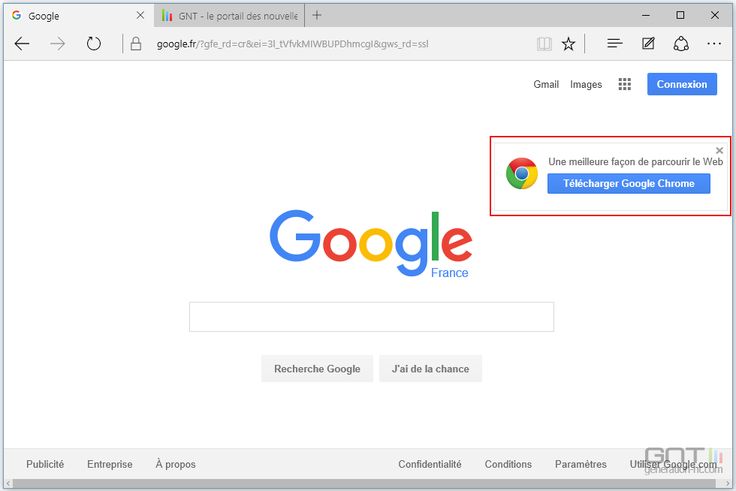The width and height of the screenshot is (736, 491).
Task: Click the scrollbar left arrow
Action: point(8,483)
